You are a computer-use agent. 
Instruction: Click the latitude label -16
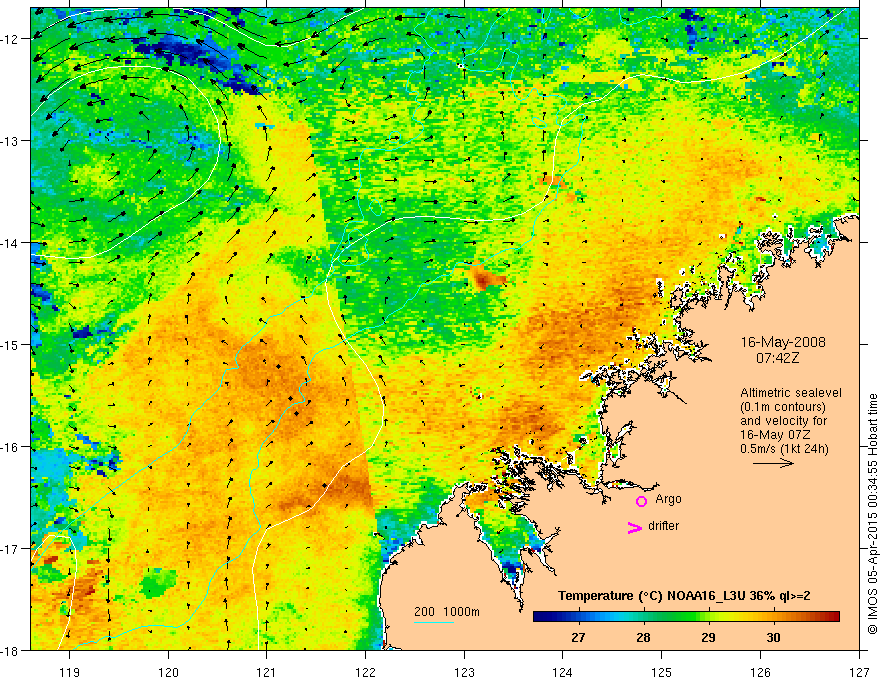[10, 447]
